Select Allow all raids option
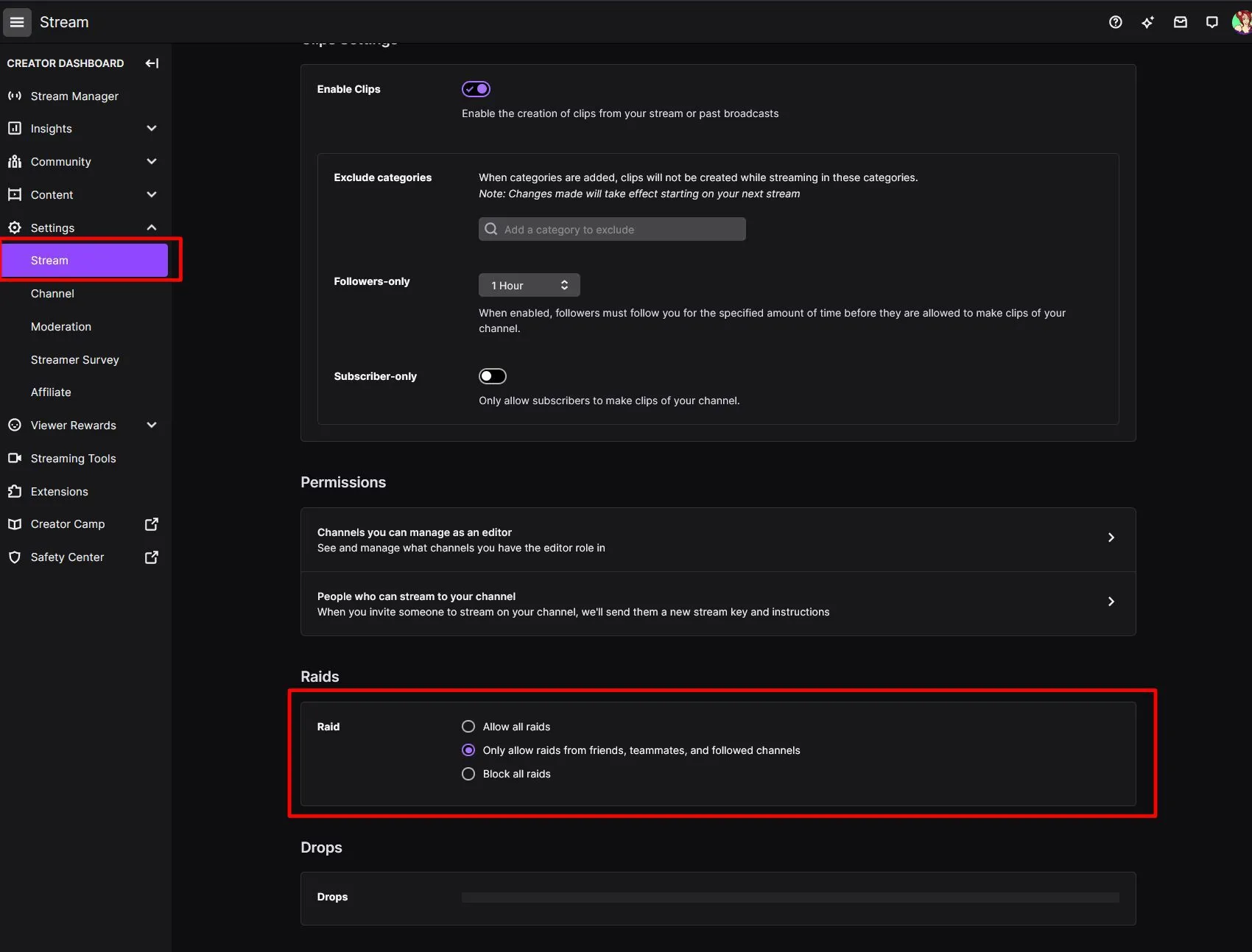This screenshot has height=952, width=1252. (x=468, y=727)
